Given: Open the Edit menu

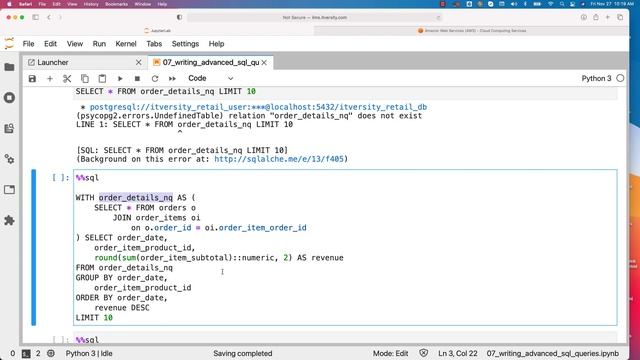Looking at the screenshot, I should [x=51, y=44].
